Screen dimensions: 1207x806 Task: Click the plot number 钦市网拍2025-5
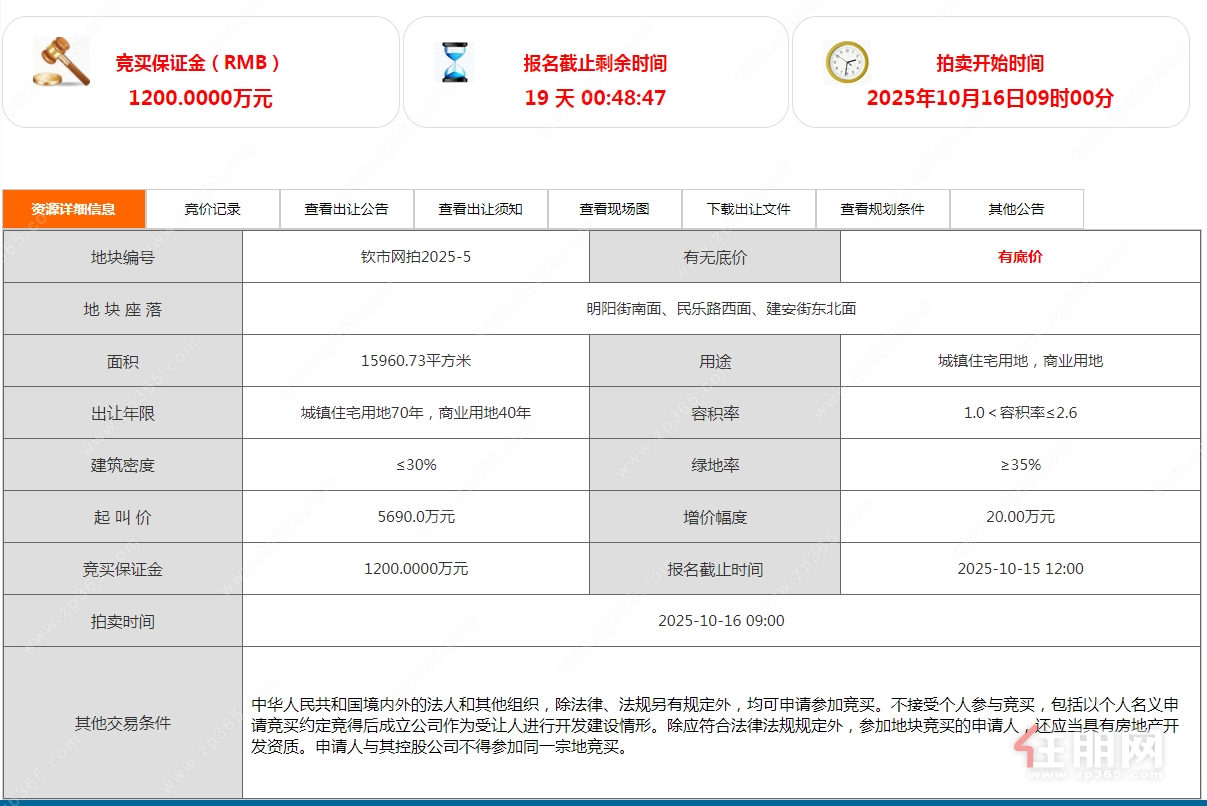tap(416, 257)
